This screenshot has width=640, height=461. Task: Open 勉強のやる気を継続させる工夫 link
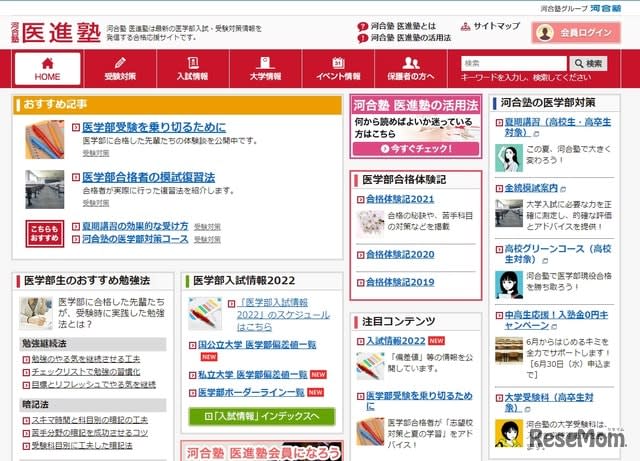pos(86,359)
